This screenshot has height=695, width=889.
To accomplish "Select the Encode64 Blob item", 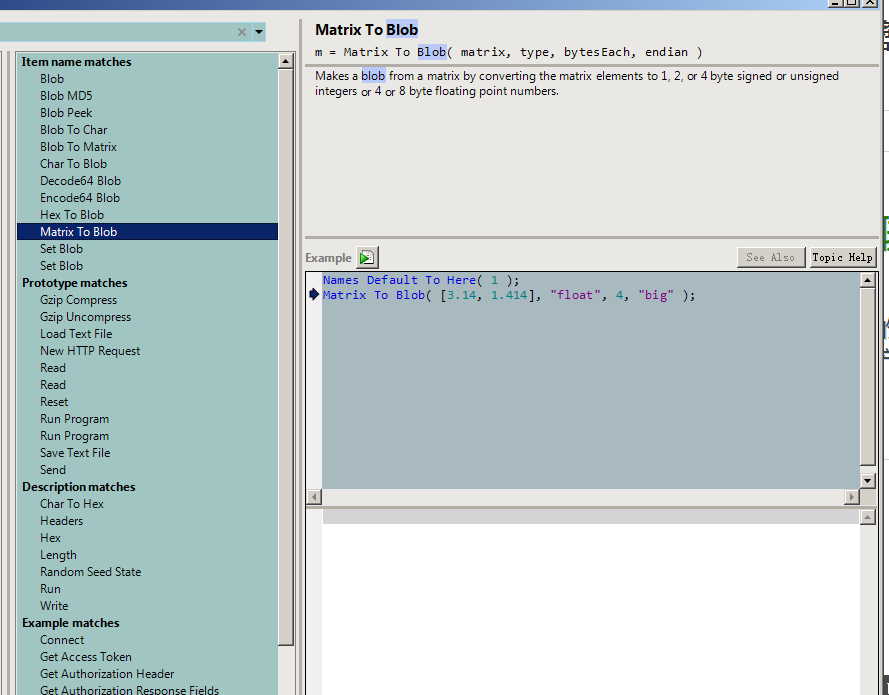I will pos(80,198).
